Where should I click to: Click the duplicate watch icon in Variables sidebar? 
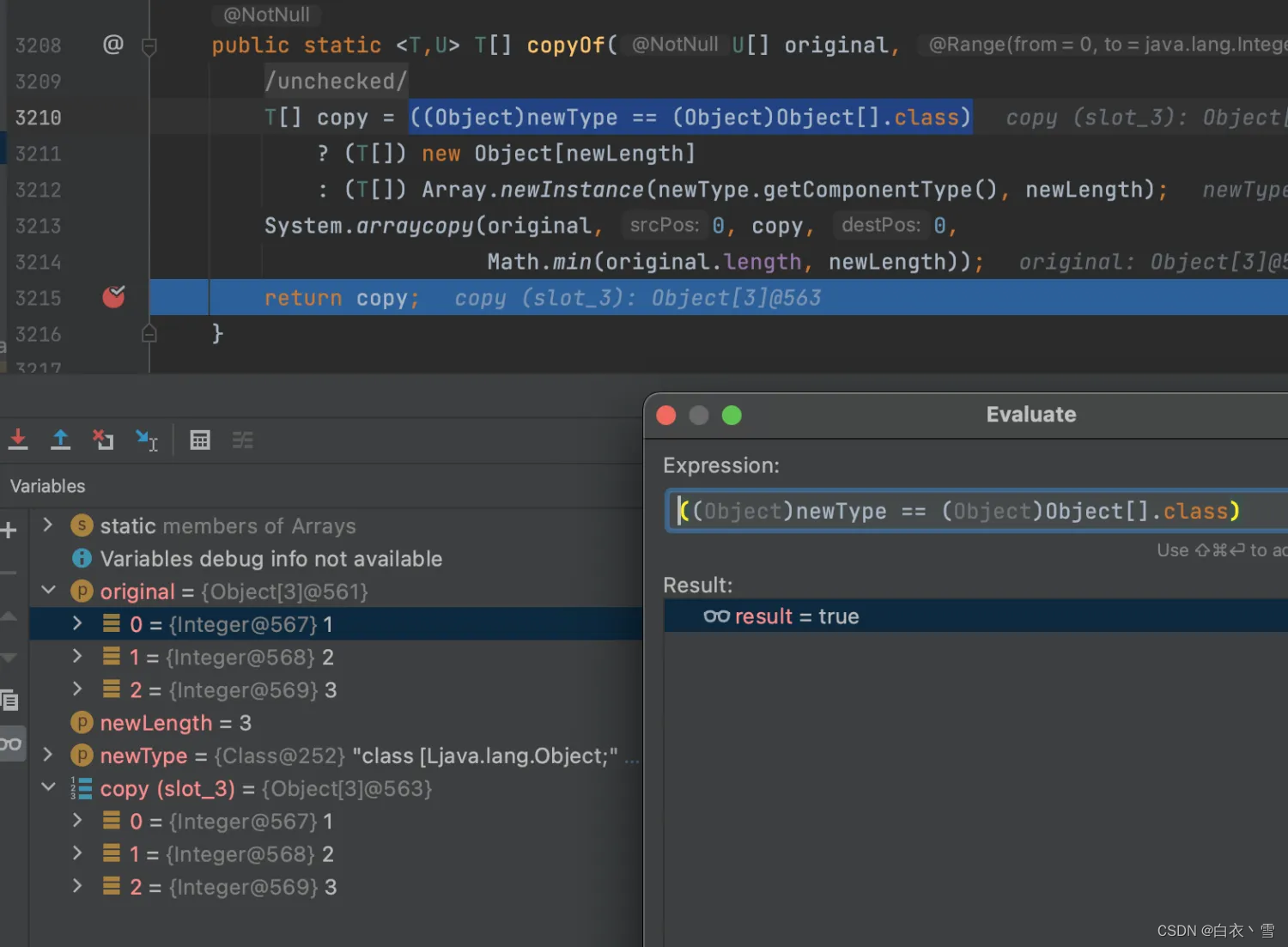coord(9,701)
